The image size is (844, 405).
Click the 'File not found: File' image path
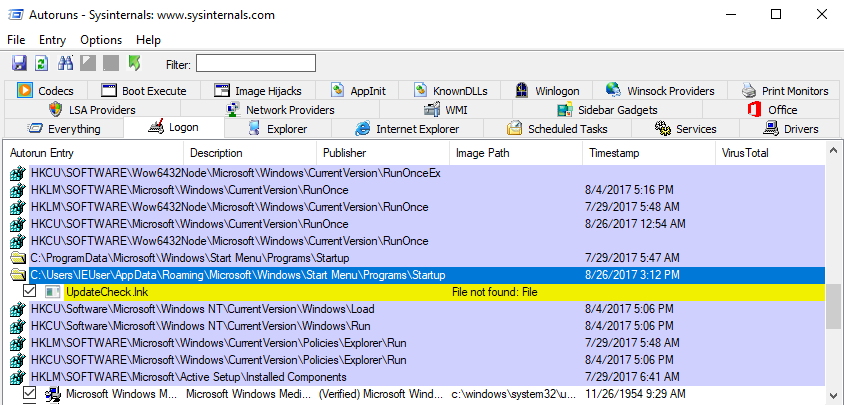pyautogui.click(x=495, y=292)
